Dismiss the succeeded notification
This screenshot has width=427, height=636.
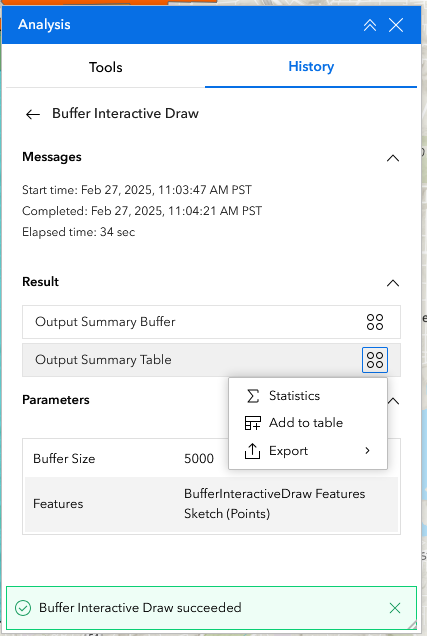click(x=395, y=608)
